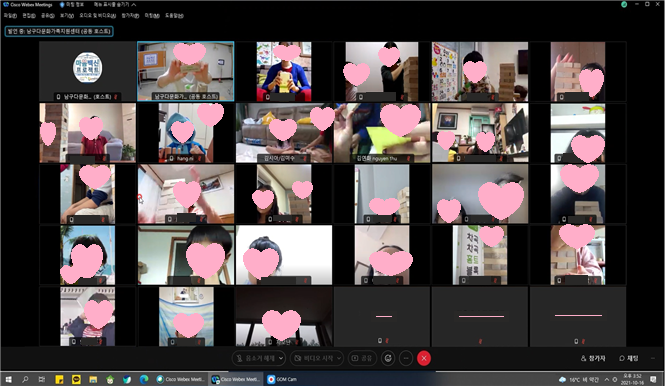The image size is (665, 386).
Task: Open the 공유 share content button
Action: coord(363,358)
